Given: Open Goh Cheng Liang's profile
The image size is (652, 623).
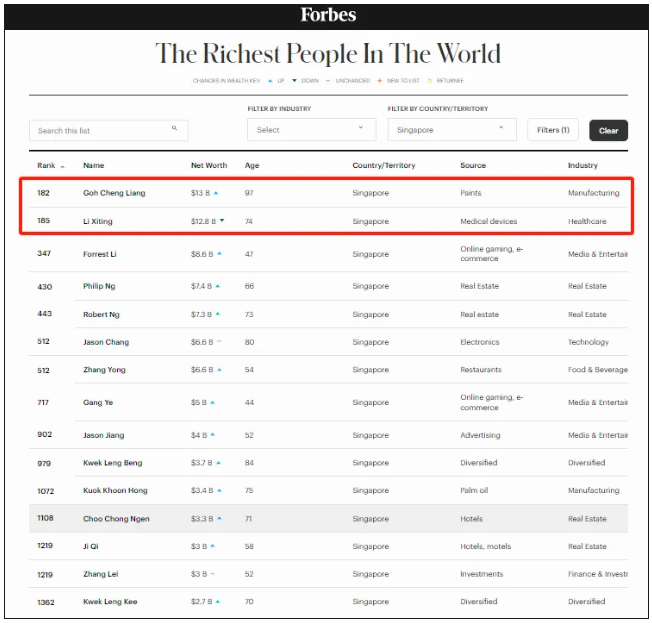Looking at the screenshot, I should click(x=114, y=193).
